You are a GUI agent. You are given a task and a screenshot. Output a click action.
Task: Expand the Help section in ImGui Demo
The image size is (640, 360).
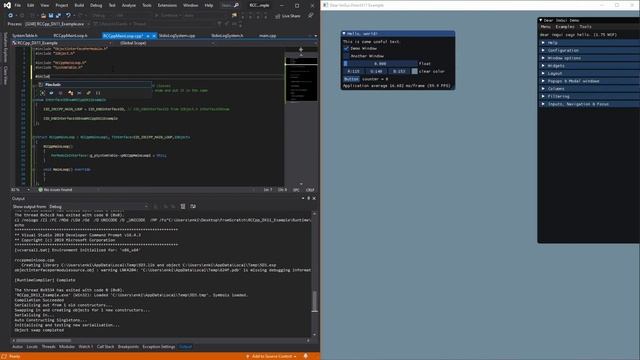click(589, 43)
